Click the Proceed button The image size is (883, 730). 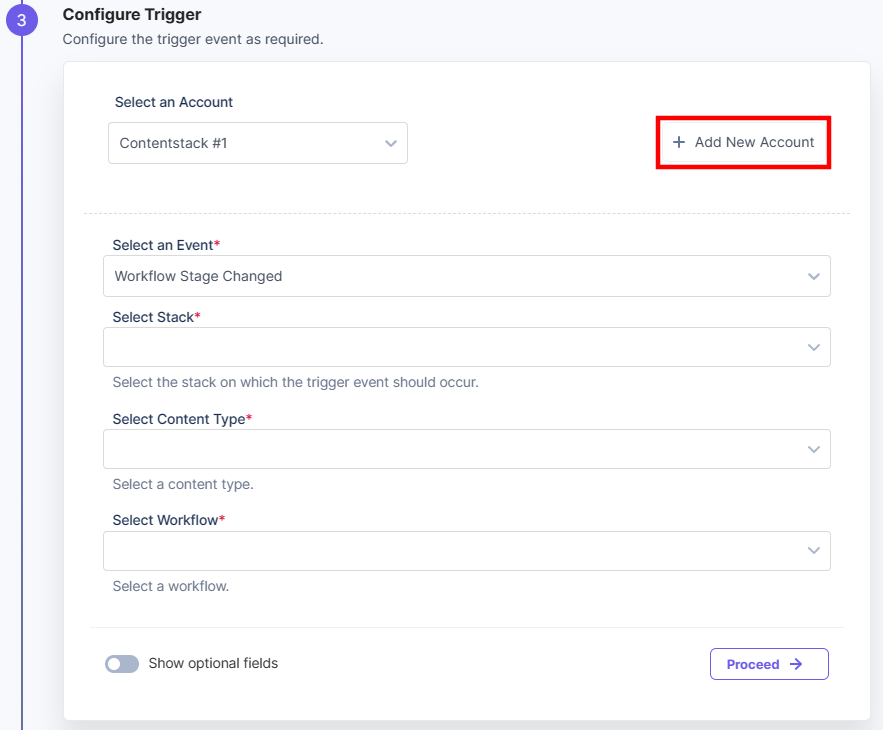pyautogui.click(x=769, y=664)
